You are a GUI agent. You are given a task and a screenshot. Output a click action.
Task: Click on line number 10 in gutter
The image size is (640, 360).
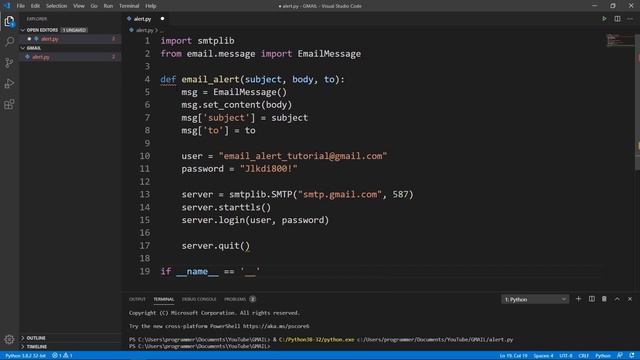[x=144, y=156]
